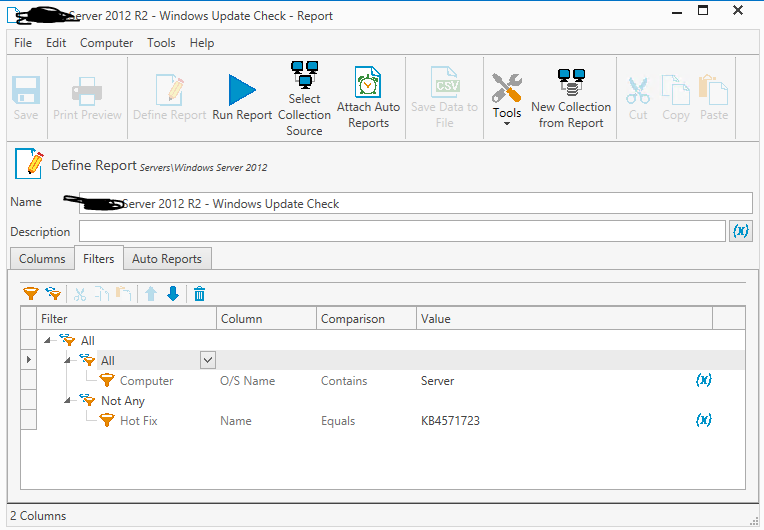Delete the selected filter with trash icon
The height and width of the screenshot is (530, 764).
[x=200, y=294]
